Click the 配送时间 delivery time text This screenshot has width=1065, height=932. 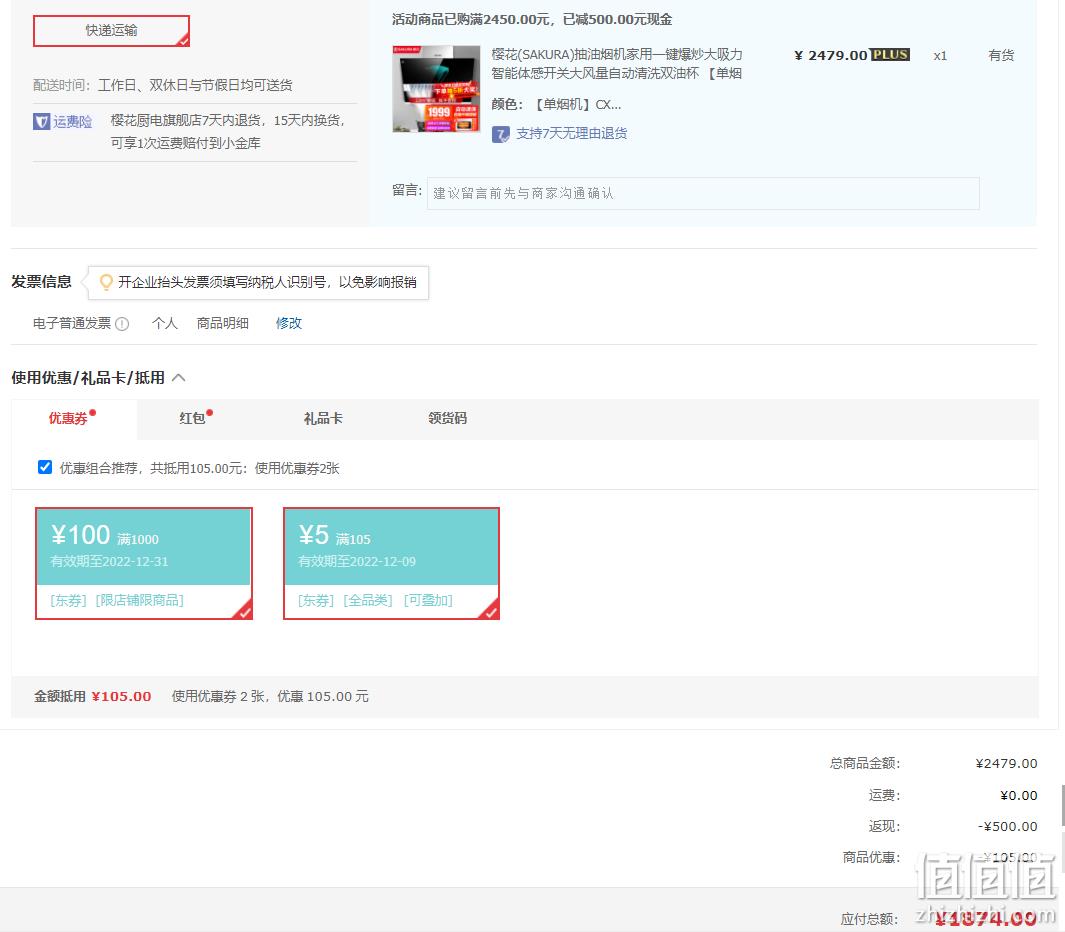(x=163, y=85)
